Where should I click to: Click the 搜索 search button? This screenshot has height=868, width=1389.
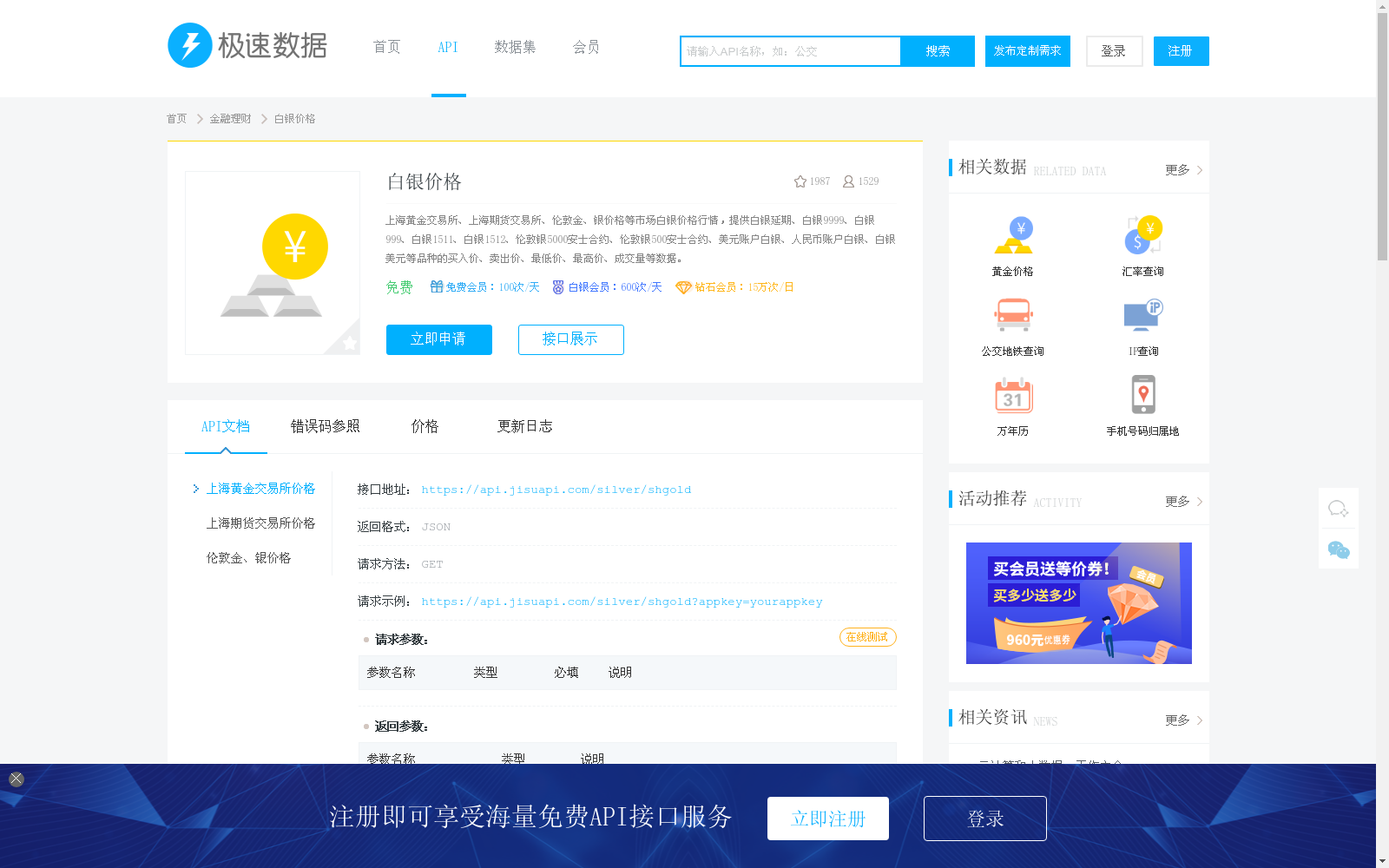[938, 51]
